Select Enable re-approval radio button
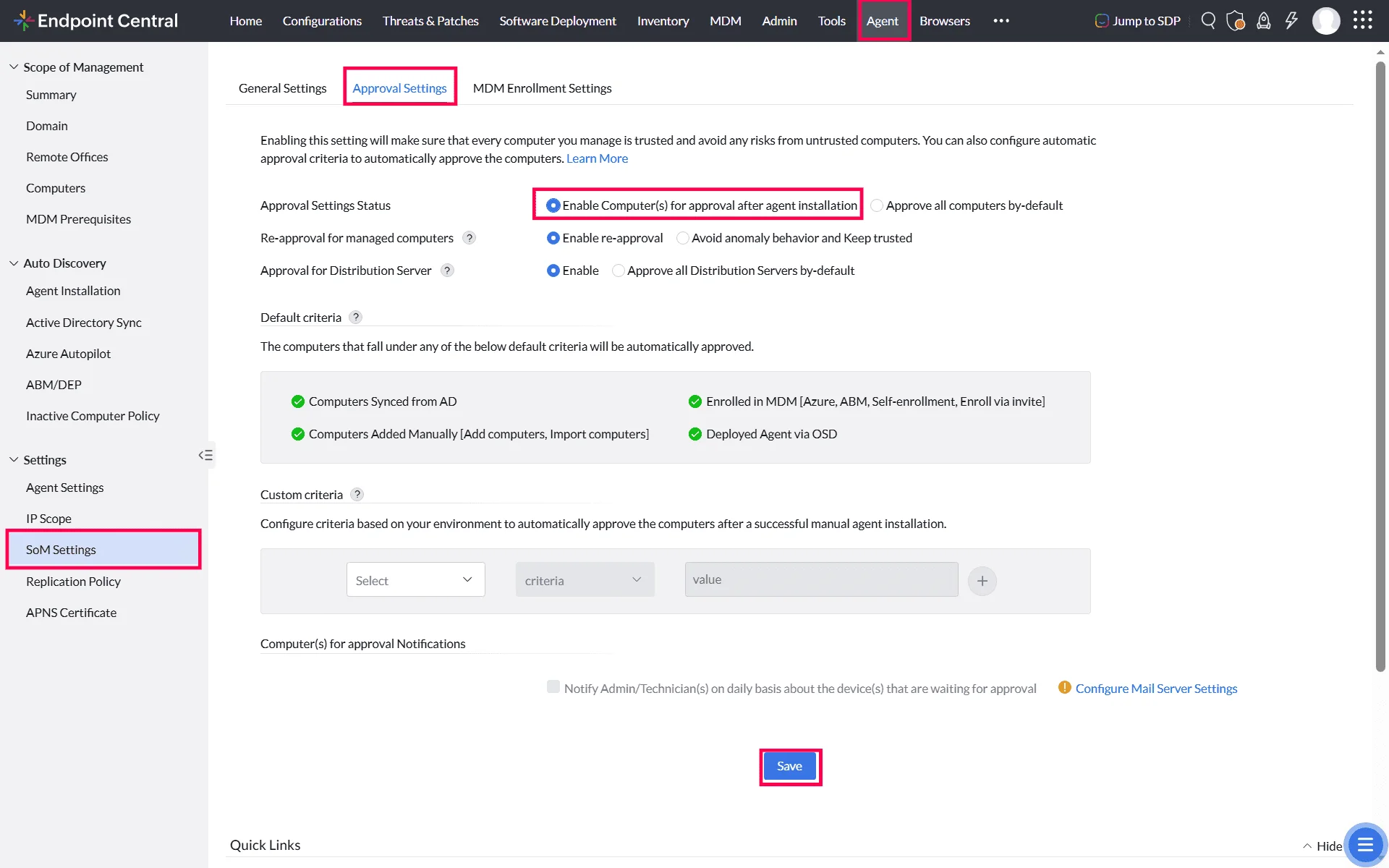The height and width of the screenshot is (868, 1389). point(553,238)
